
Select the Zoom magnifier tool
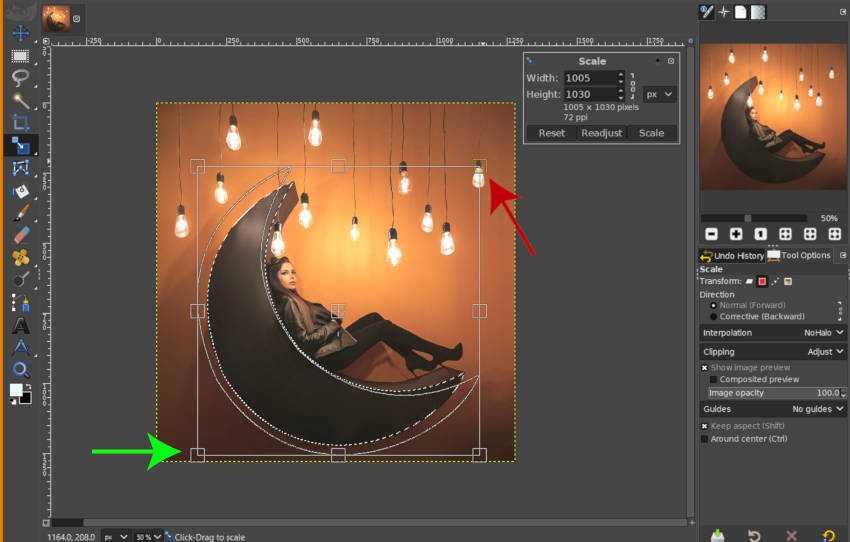click(20, 370)
